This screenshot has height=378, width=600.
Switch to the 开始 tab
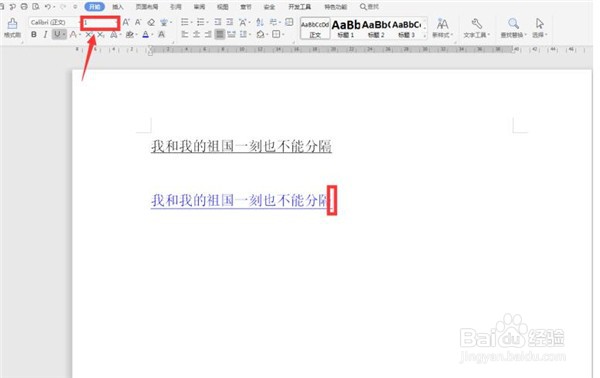click(95, 7)
